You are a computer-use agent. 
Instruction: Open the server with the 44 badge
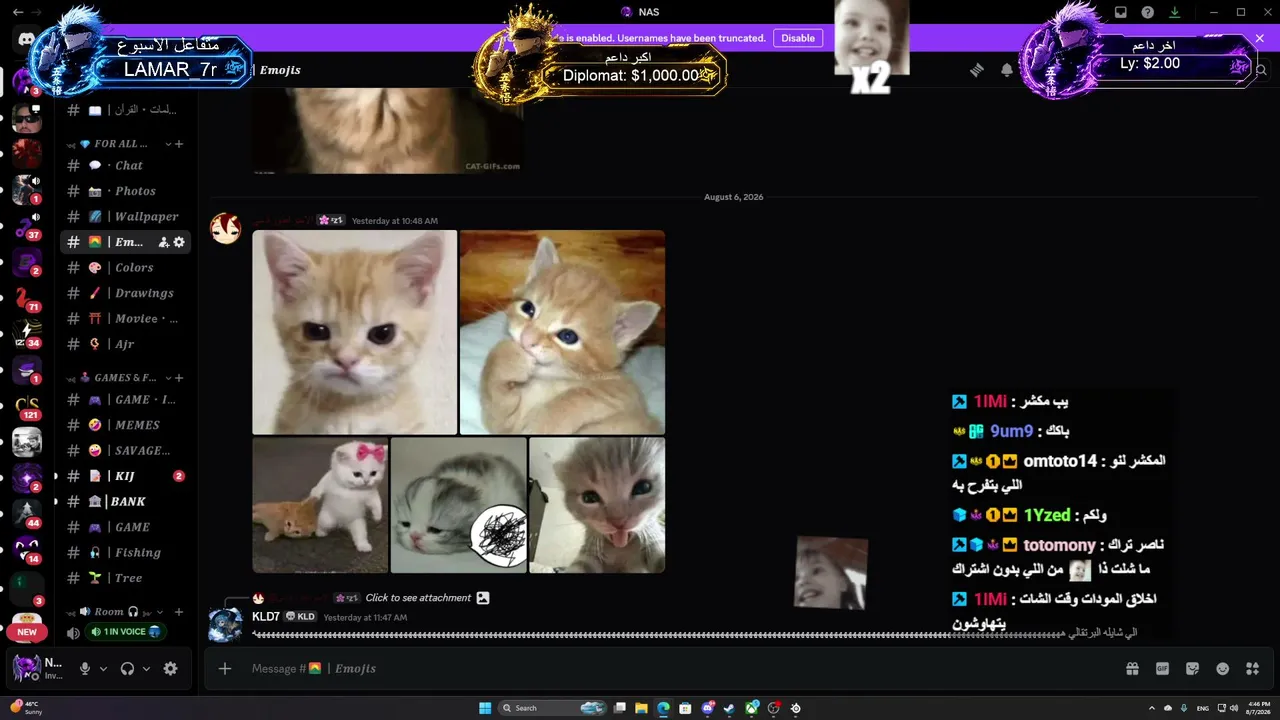click(x=27, y=513)
